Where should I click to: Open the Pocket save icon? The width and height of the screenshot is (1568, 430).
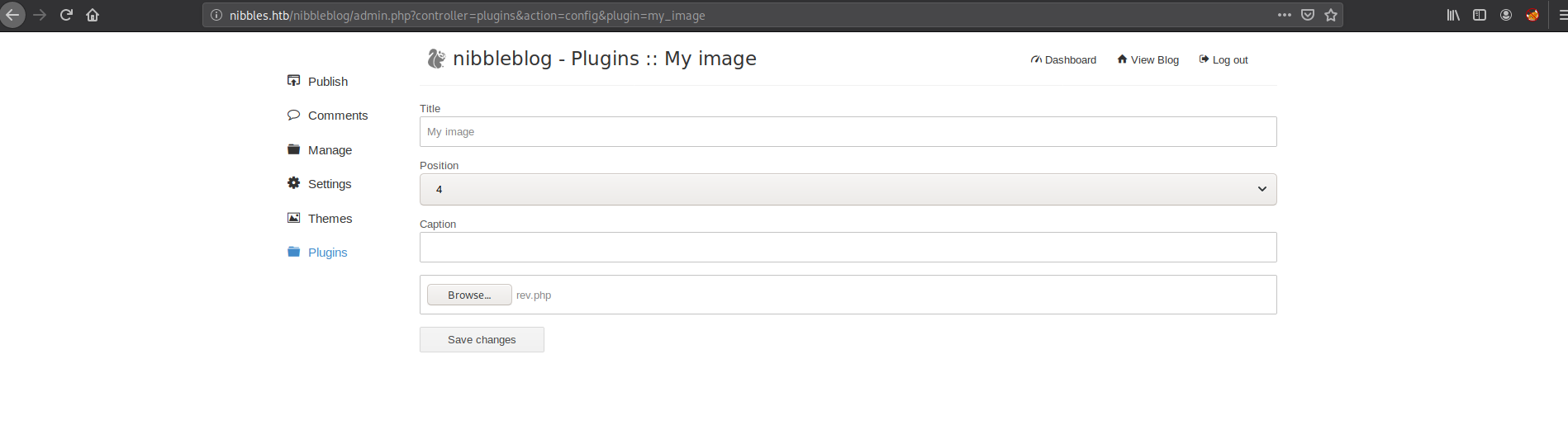click(x=1308, y=15)
